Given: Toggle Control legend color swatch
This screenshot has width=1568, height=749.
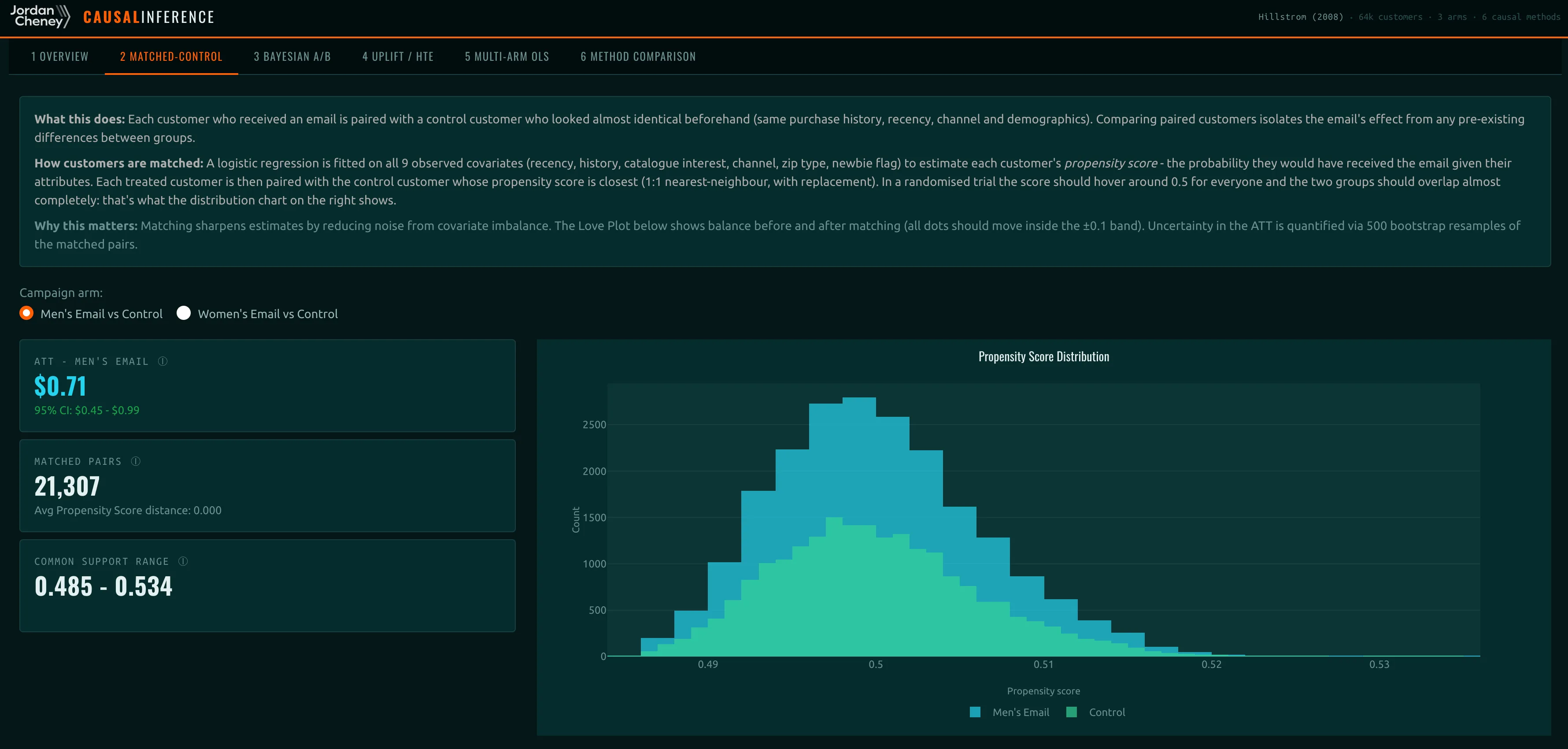Looking at the screenshot, I should 1072,712.
